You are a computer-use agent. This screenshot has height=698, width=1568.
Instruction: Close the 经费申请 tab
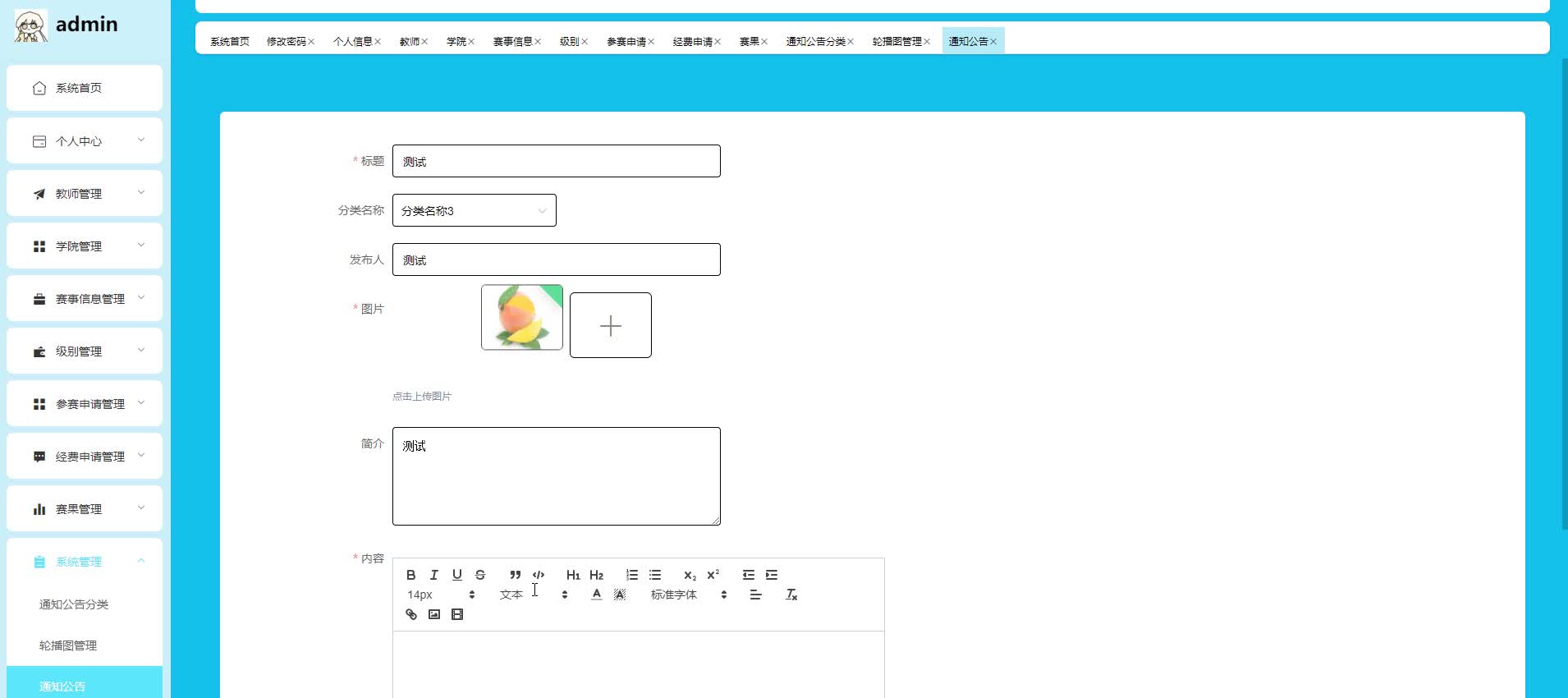(718, 42)
